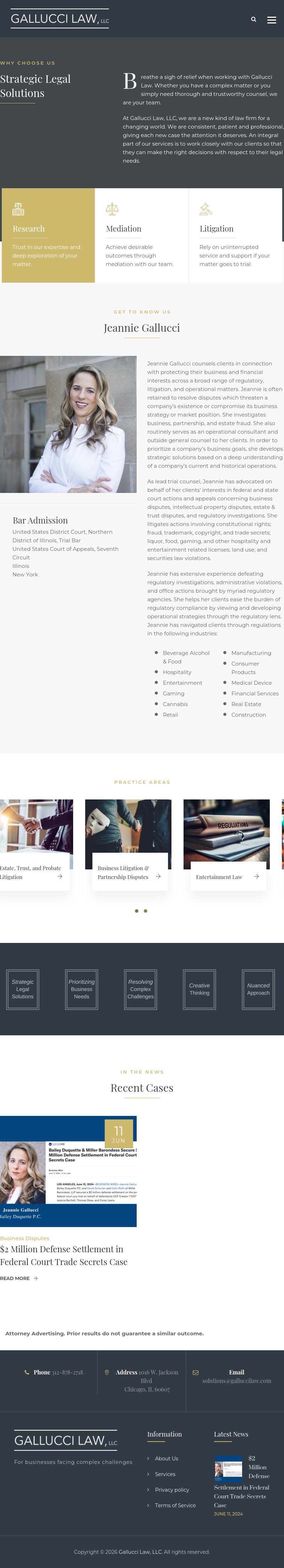Open the Business Disputes category link
Viewport: 284px width, 1568px height.
pyautogui.click(x=25, y=1238)
